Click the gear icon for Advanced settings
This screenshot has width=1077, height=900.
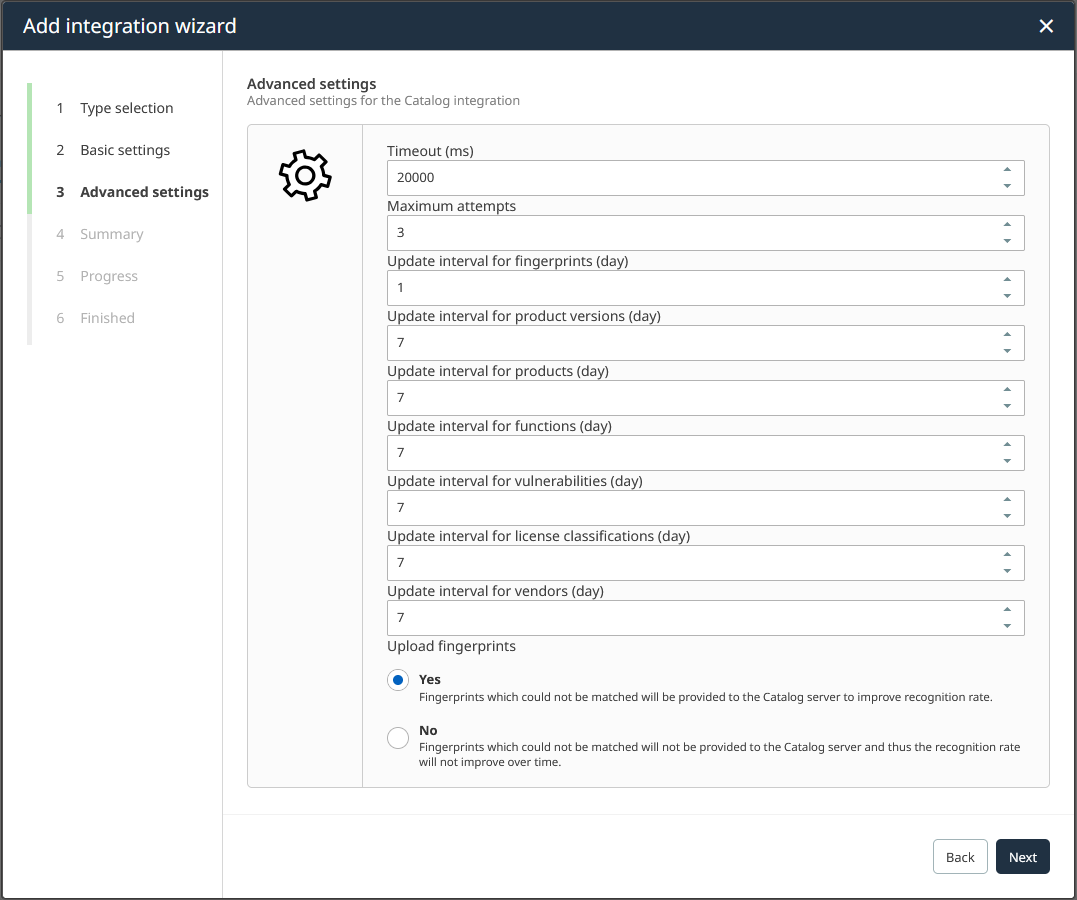tap(305, 176)
